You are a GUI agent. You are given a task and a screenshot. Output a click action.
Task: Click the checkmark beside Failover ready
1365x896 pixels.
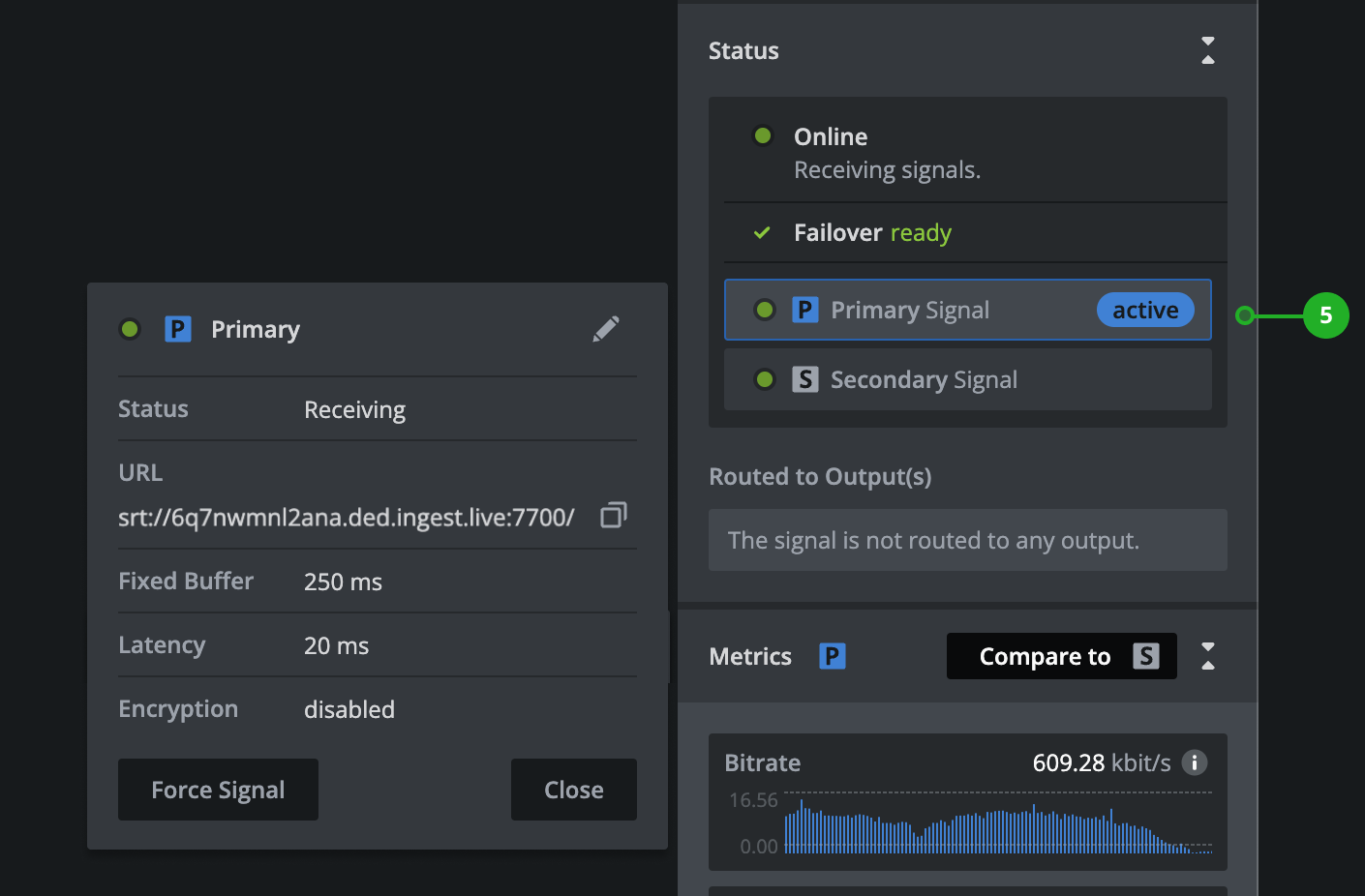(762, 232)
